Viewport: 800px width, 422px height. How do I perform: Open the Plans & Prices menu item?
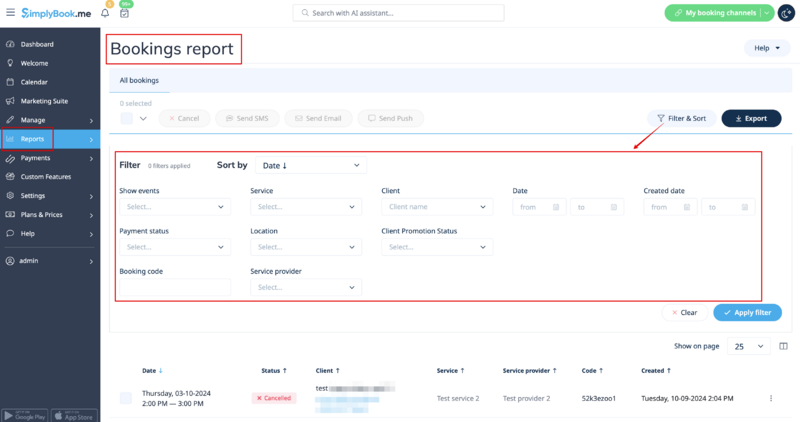[x=50, y=214]
